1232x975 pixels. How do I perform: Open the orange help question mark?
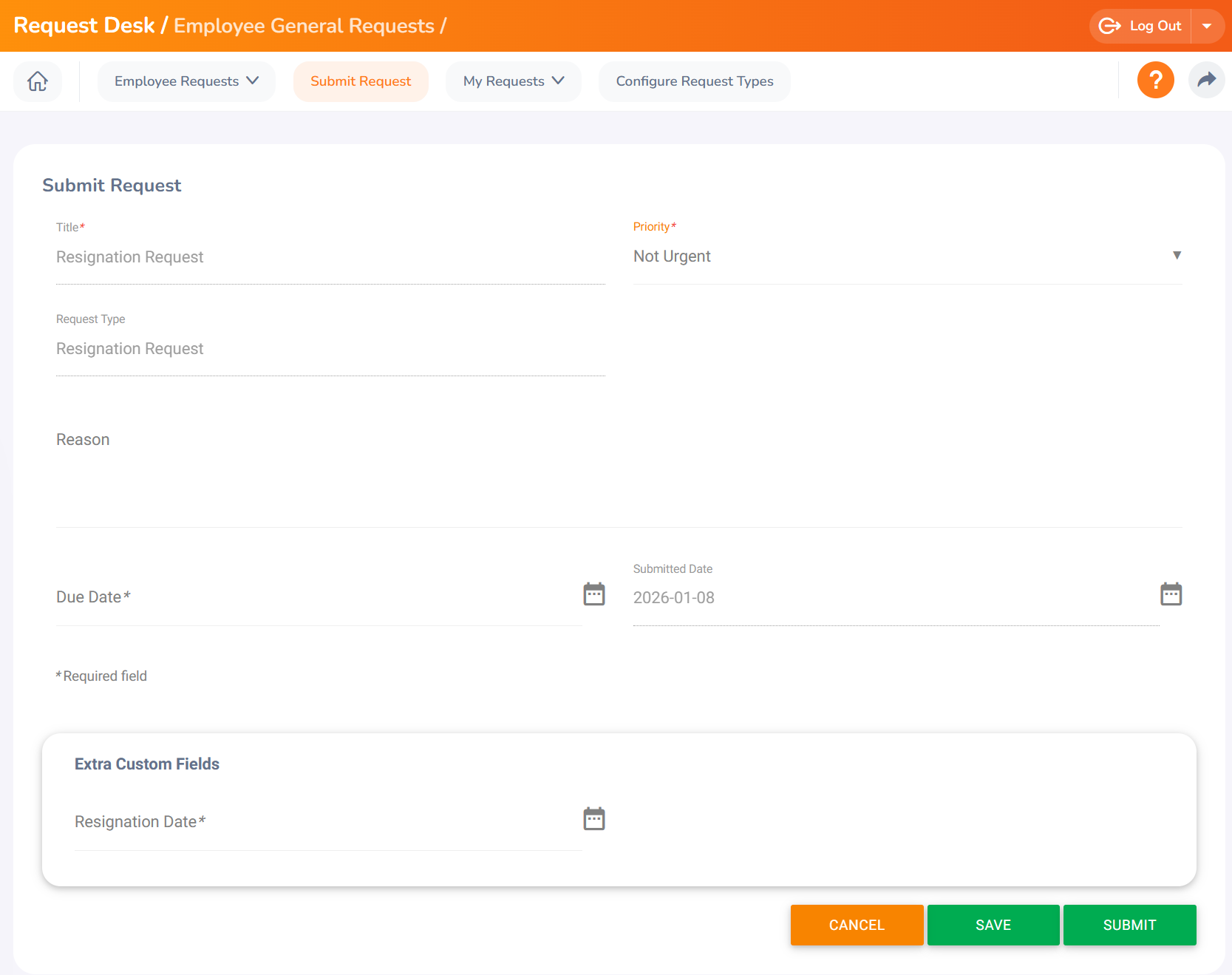point(1155,80)
